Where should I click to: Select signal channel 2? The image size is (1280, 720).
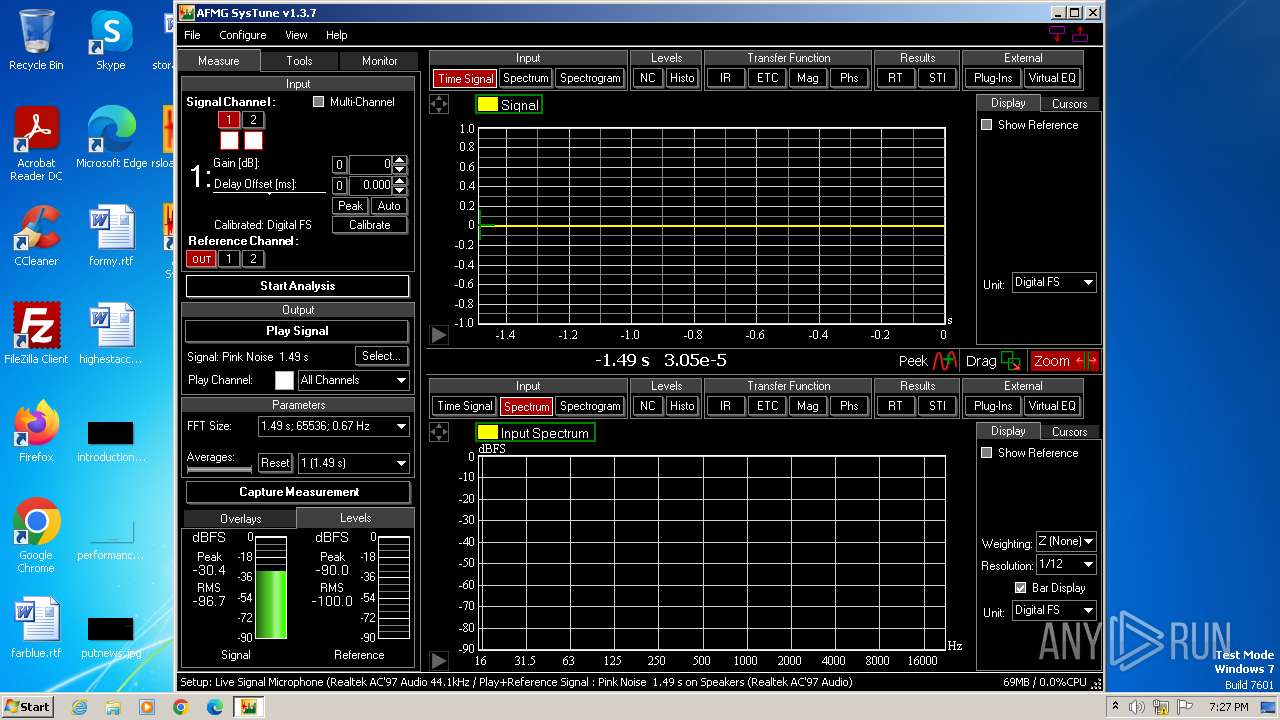click(254, 120)
